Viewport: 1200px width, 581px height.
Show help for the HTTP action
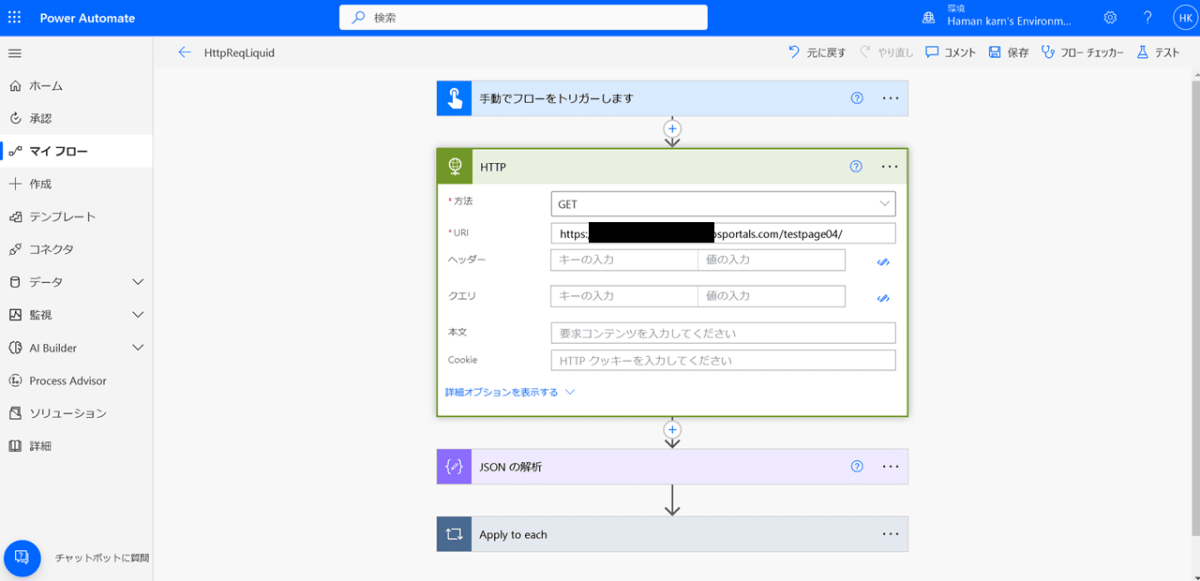[x=856, y=166]
